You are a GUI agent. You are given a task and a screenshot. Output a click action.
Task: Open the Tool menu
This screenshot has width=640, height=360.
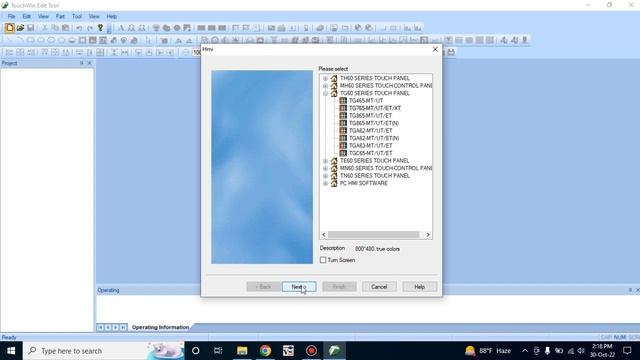coord(77,16)
